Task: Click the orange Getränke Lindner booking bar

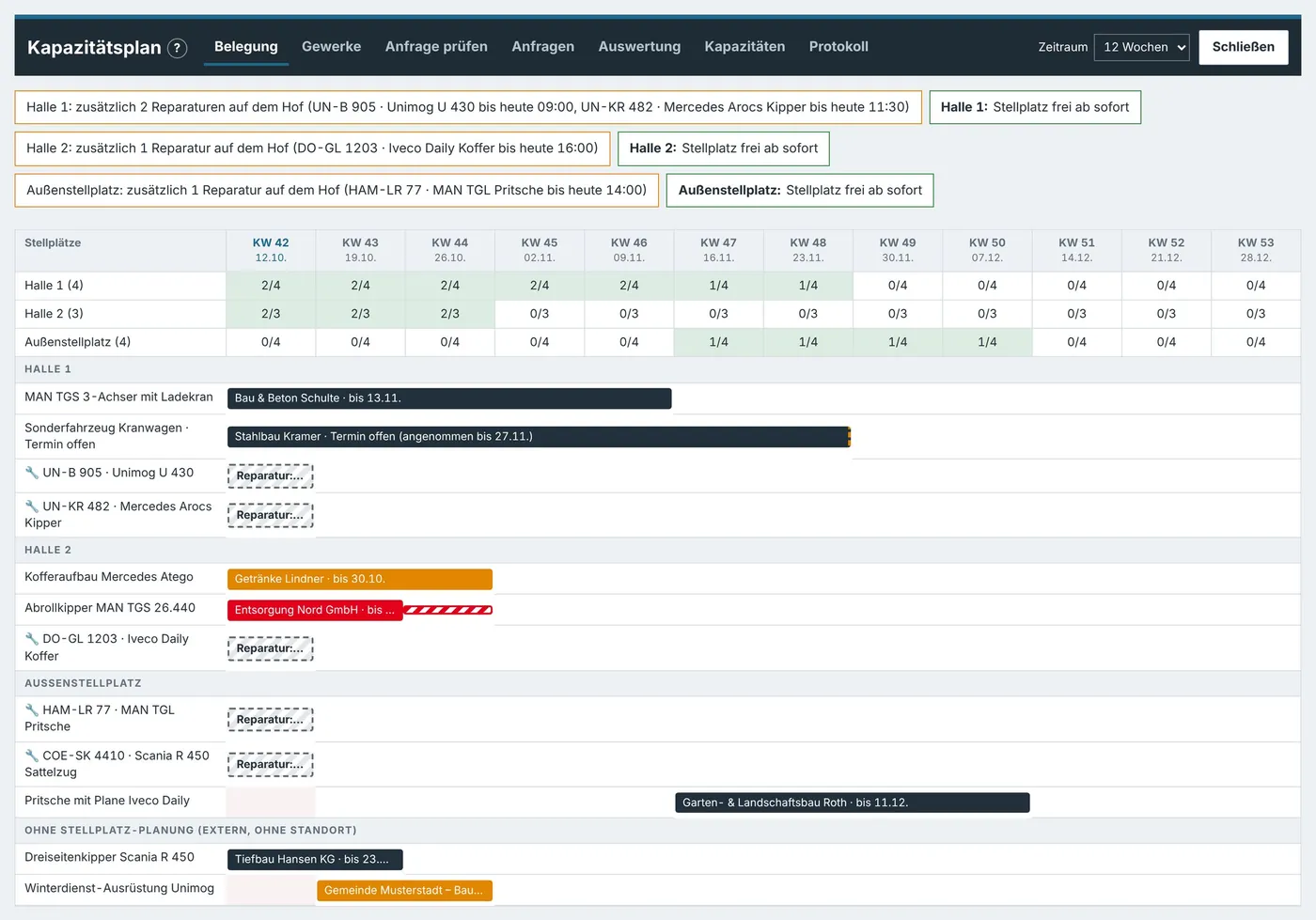Action: [360, 580]
